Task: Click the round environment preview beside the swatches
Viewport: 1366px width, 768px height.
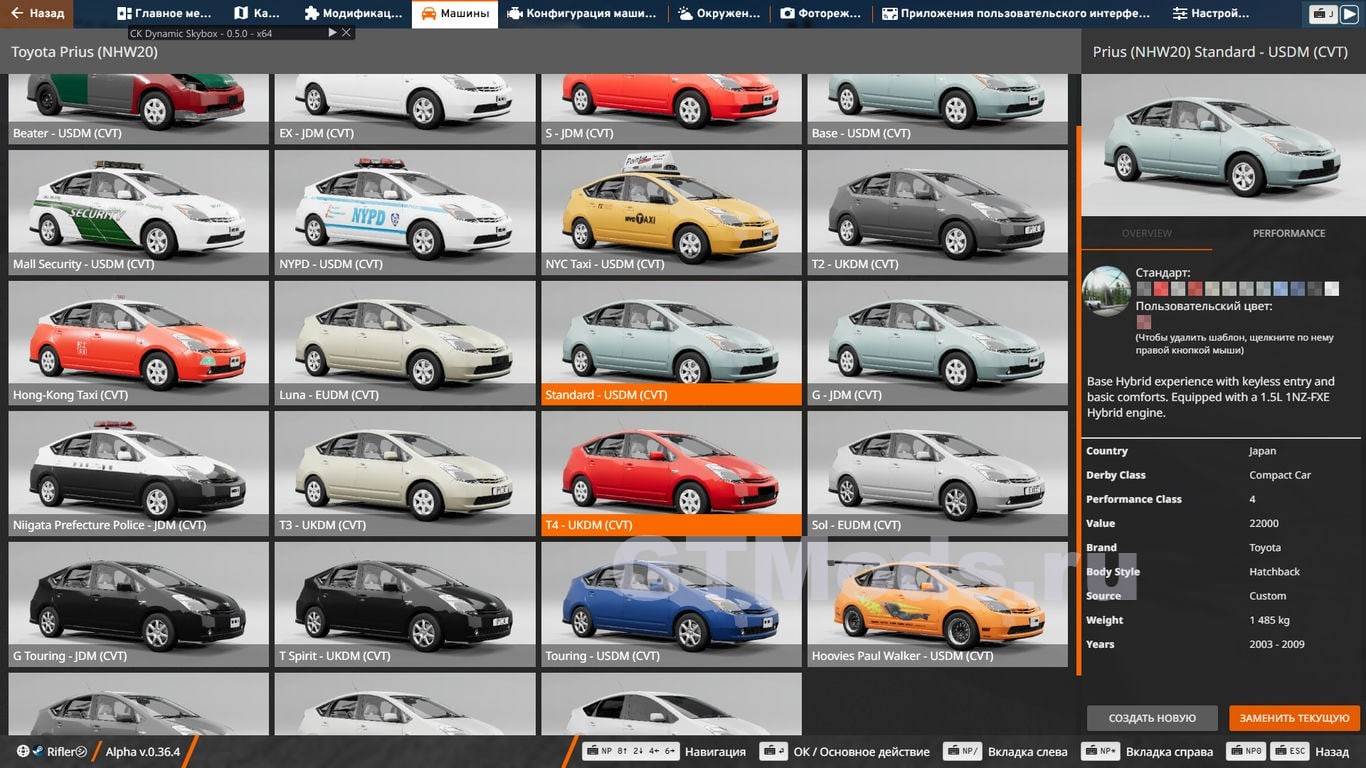Action: point(1106,291)
